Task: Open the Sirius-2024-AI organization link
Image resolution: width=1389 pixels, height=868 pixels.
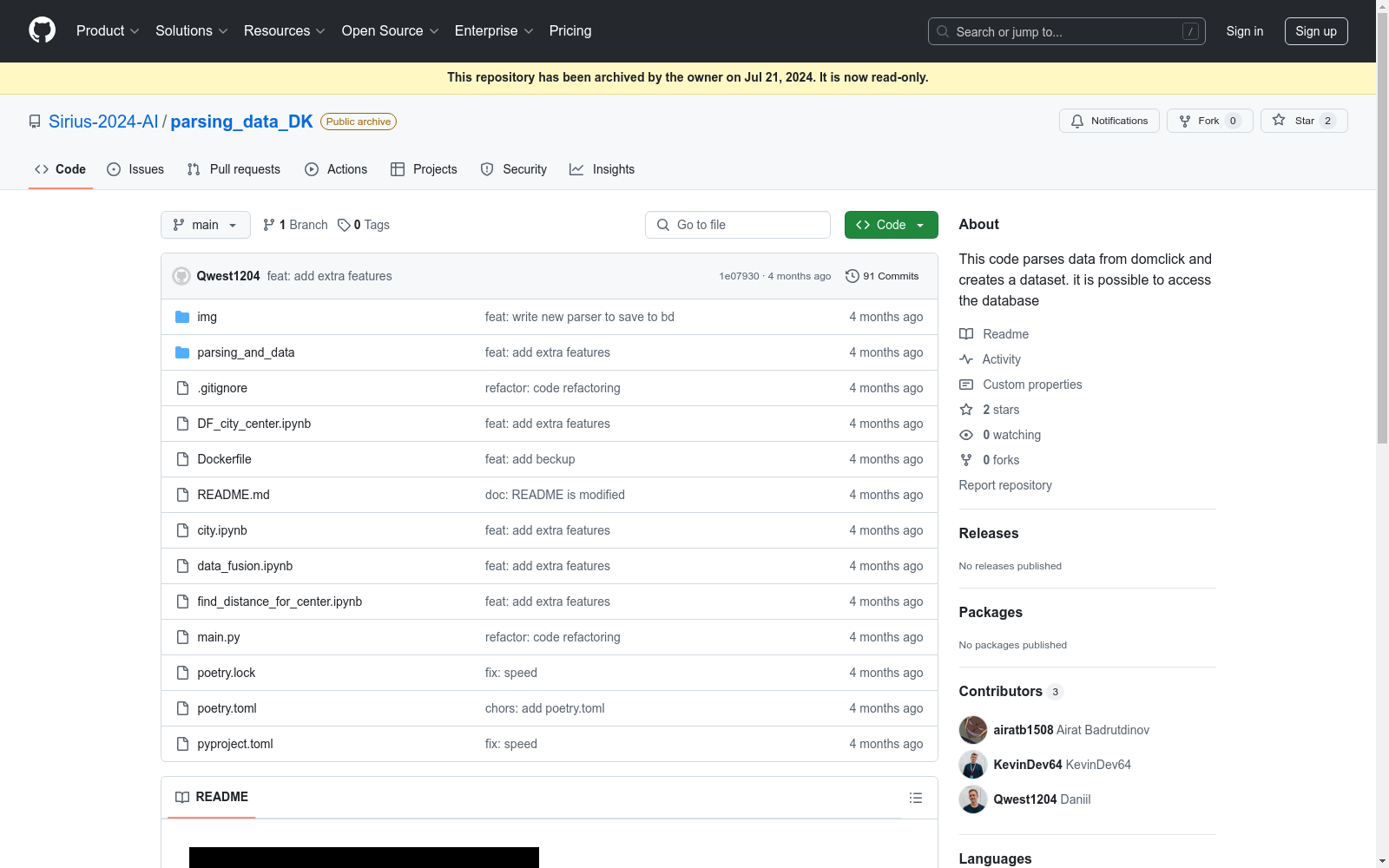Action: [103, 122]
